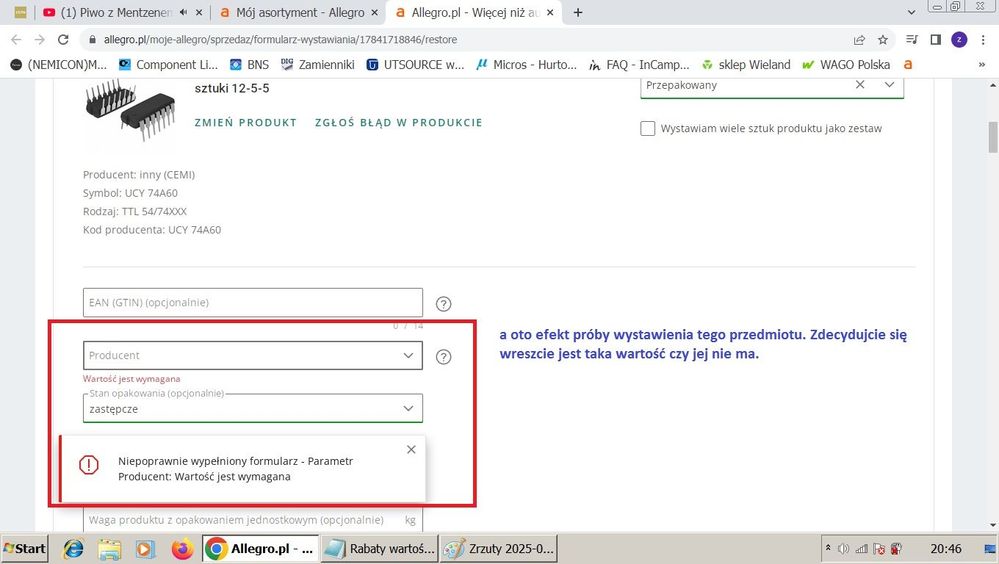Bookmark this page with the star icon
This screenshot has height=564, width=999.
point(883,40)
